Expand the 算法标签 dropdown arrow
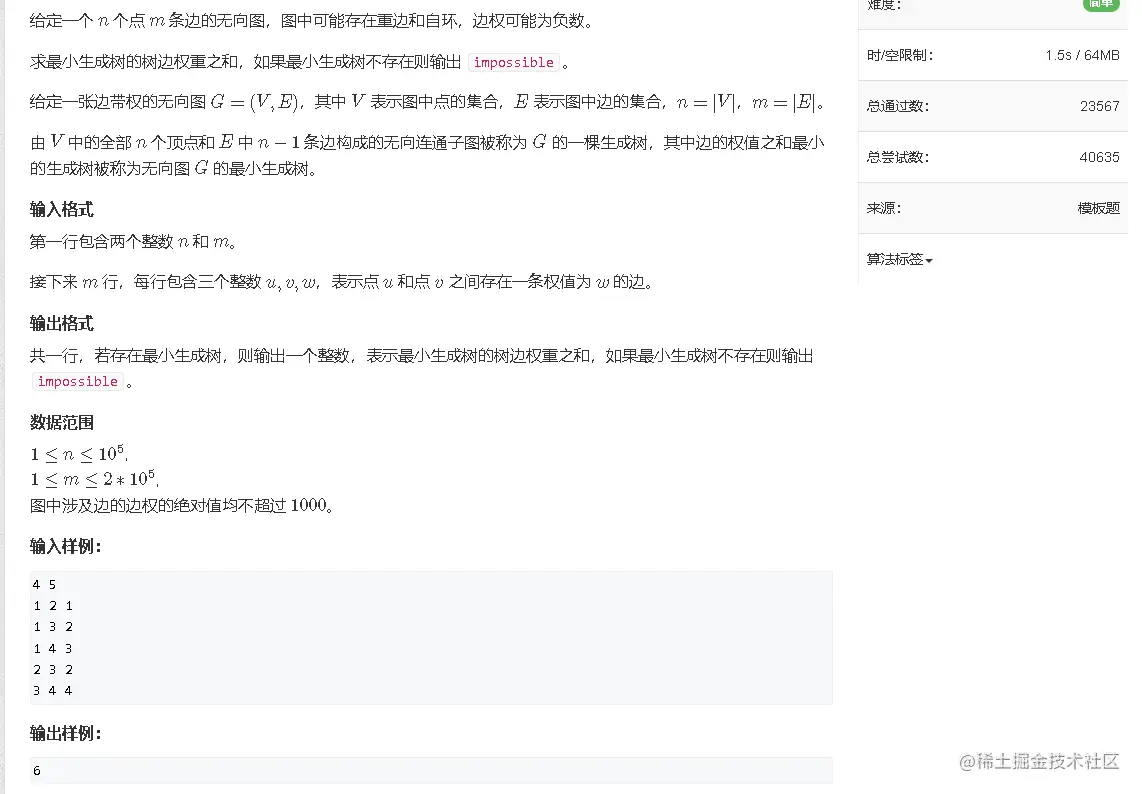1142x794 pixels. tap(929, 261)
